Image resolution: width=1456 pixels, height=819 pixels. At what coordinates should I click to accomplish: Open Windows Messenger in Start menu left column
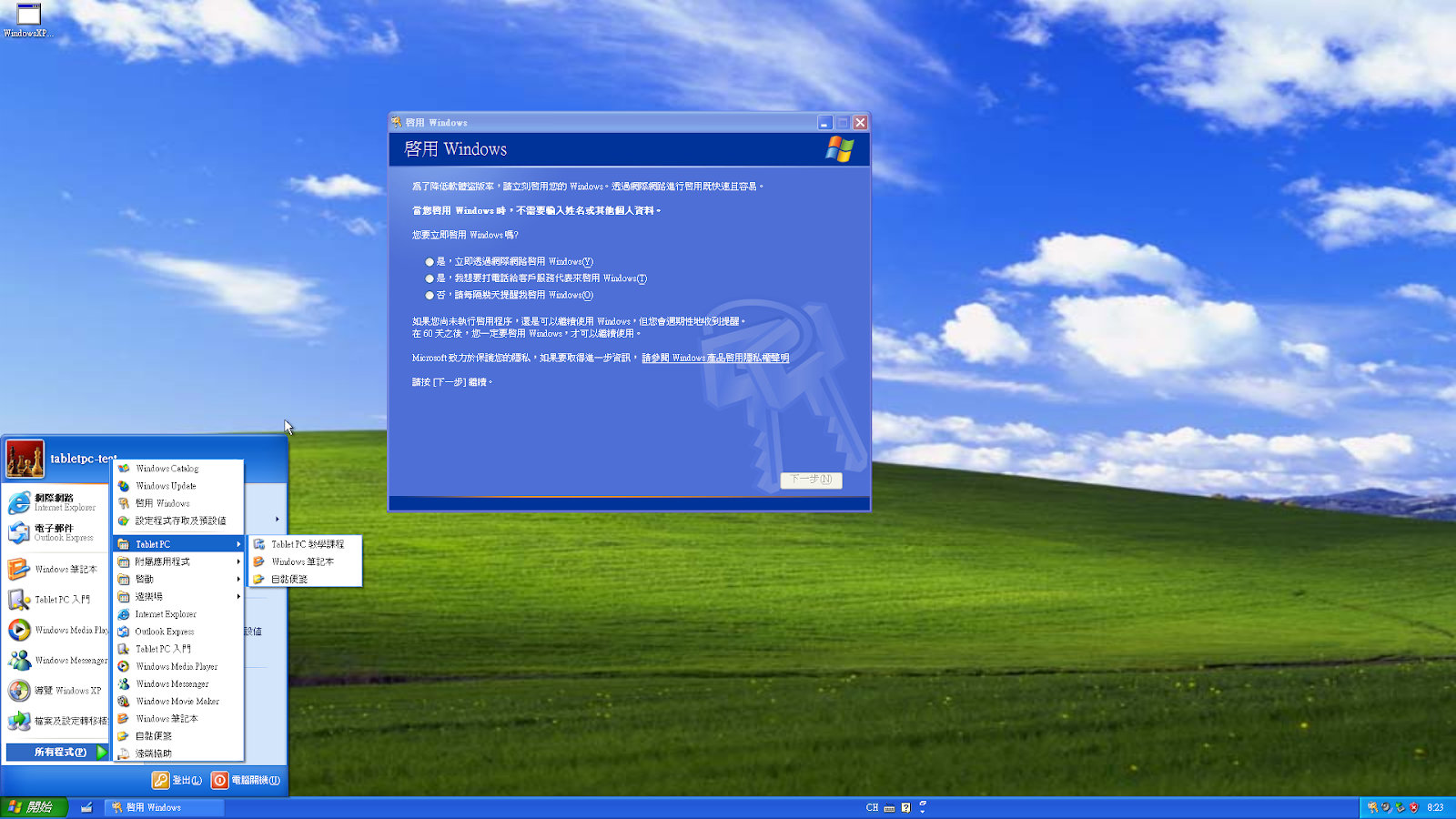[x=56, y=661]
